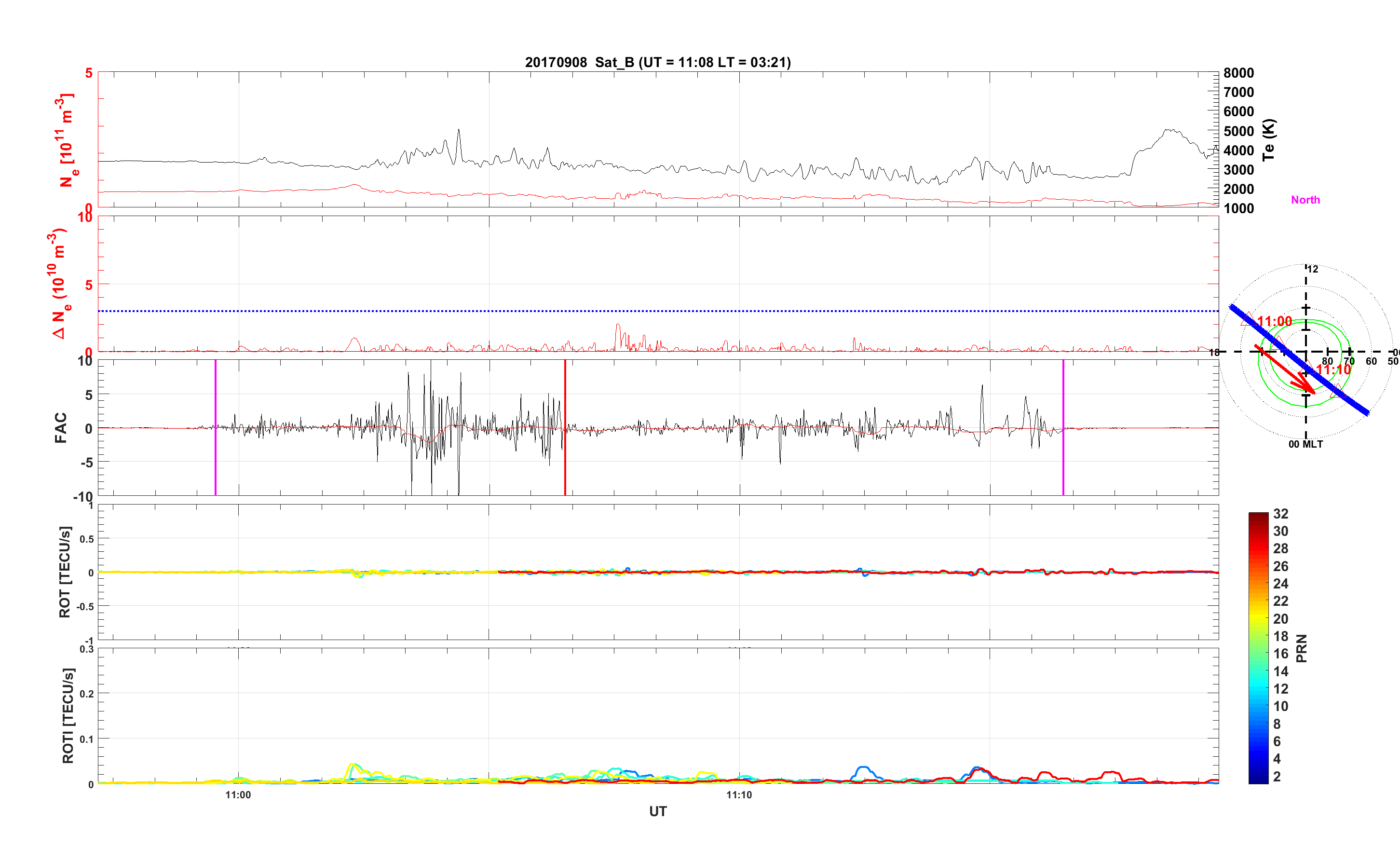Click the UT x-axis title
Screen dimensions: 1400x847
coord(657,811)
